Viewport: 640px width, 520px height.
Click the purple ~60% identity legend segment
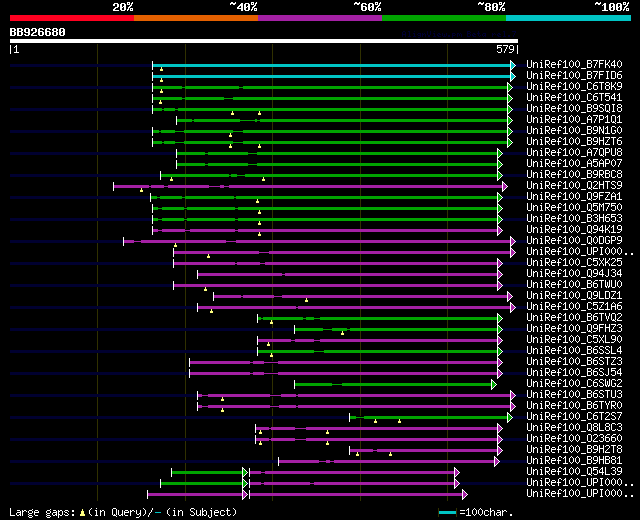click(320, 18)
